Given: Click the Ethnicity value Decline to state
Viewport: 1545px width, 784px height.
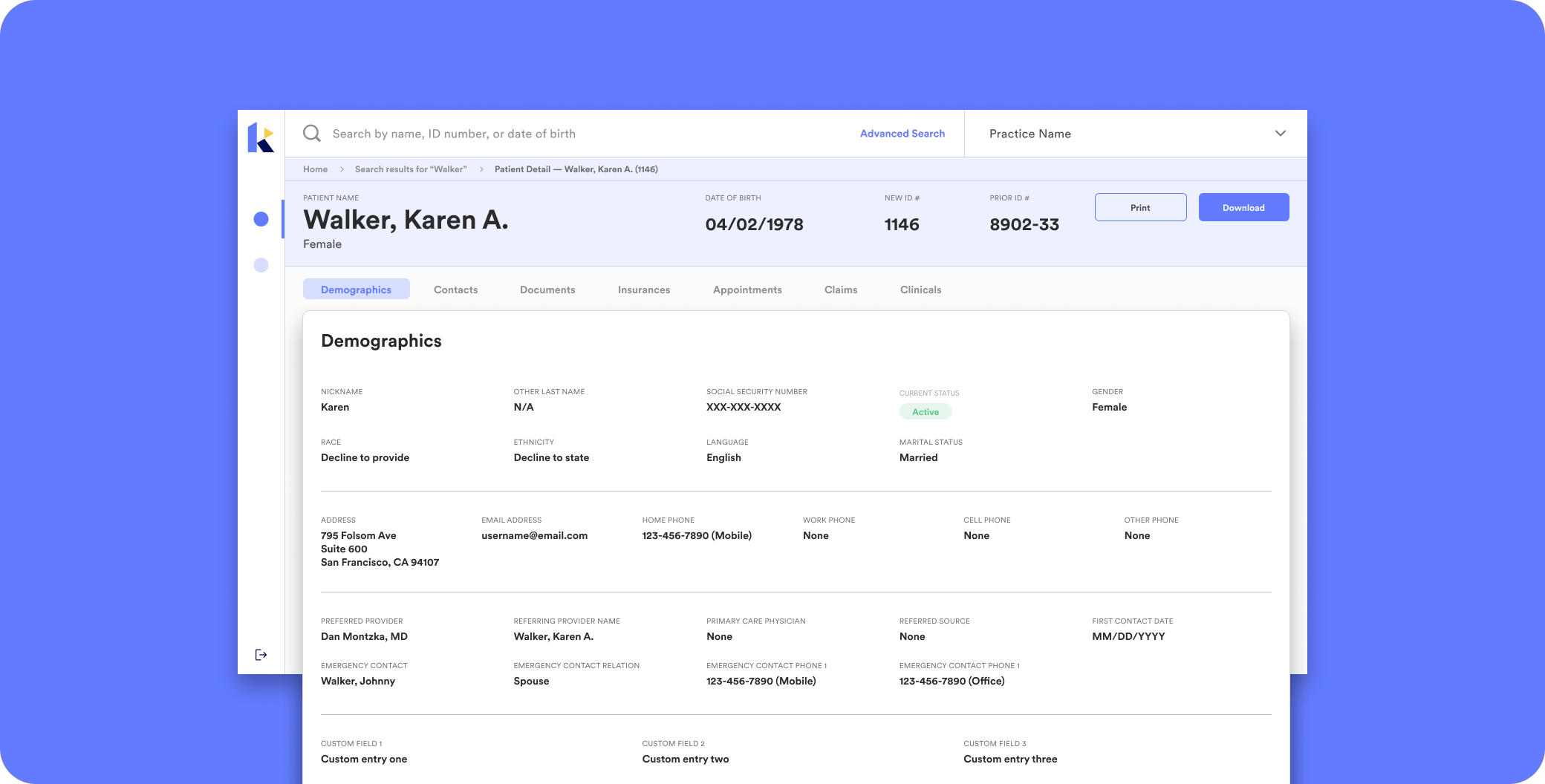Looking at the screenshot, I should (551, 457).
